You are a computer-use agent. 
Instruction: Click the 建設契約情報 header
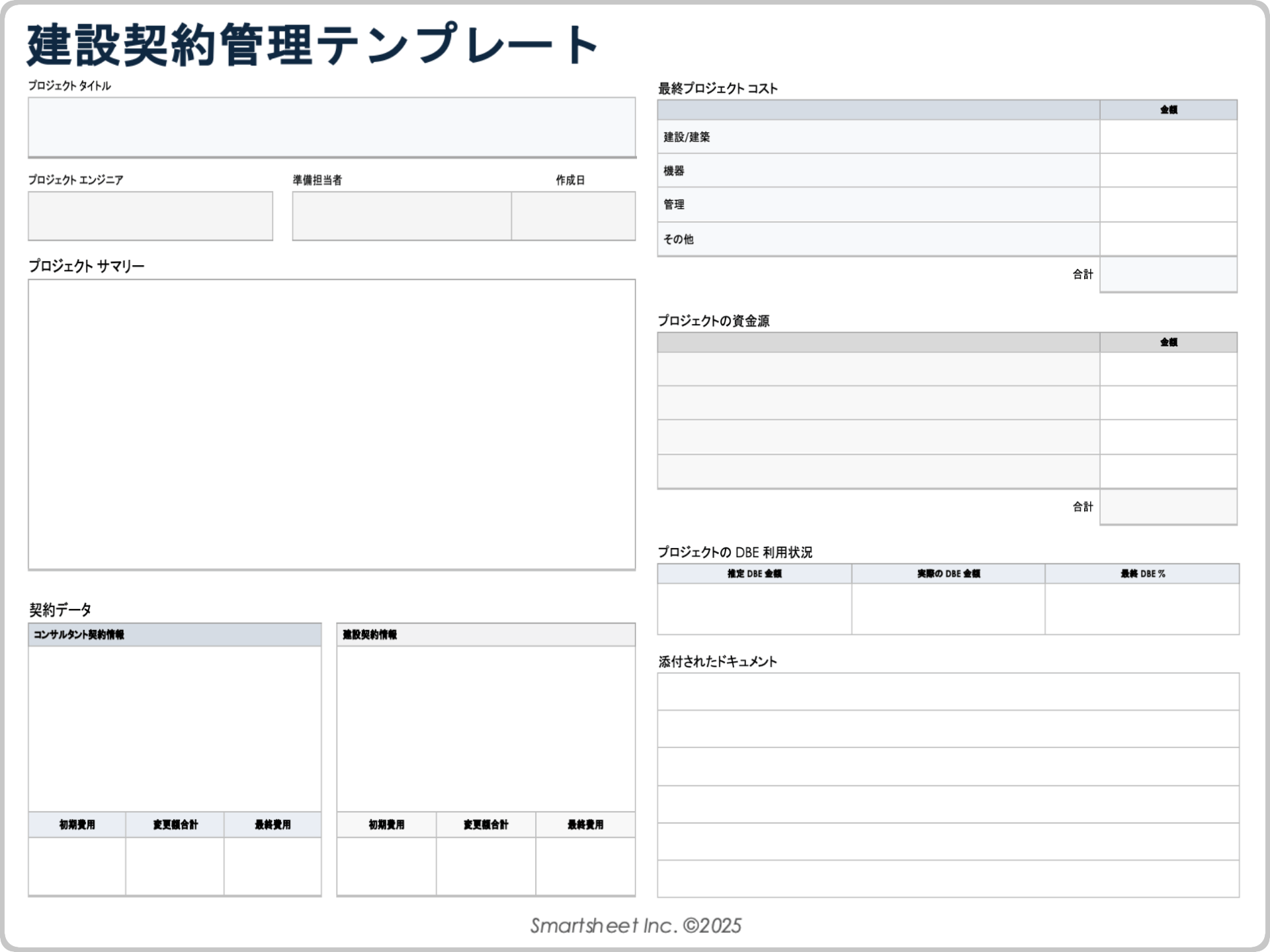[486, 635]
